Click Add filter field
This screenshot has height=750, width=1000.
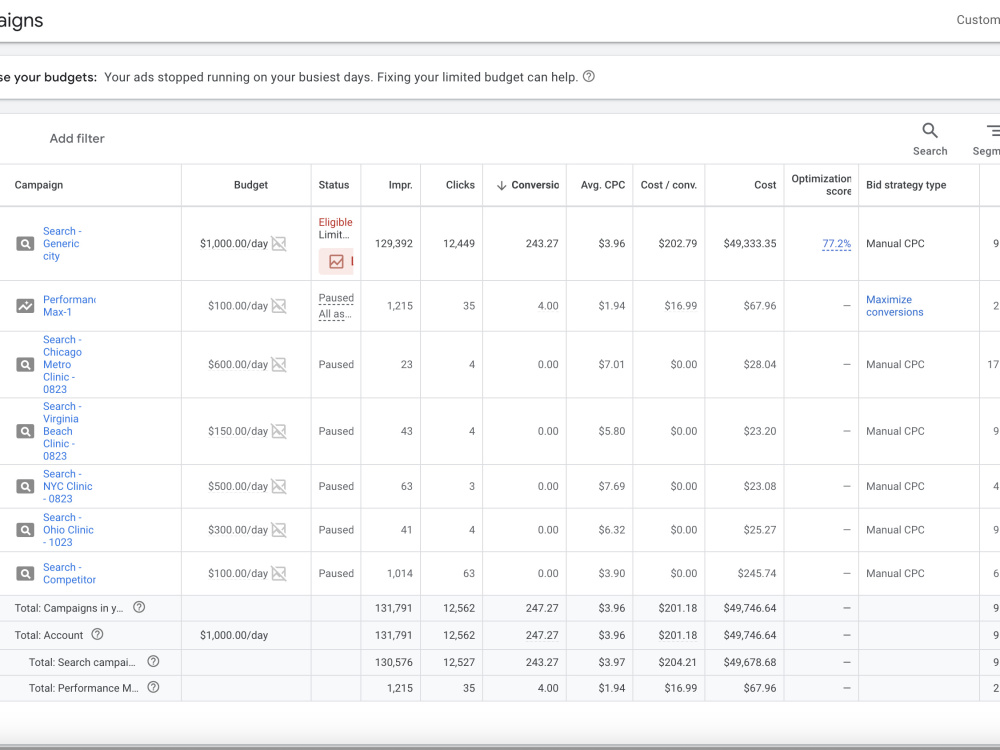click(x=77, y=138)
